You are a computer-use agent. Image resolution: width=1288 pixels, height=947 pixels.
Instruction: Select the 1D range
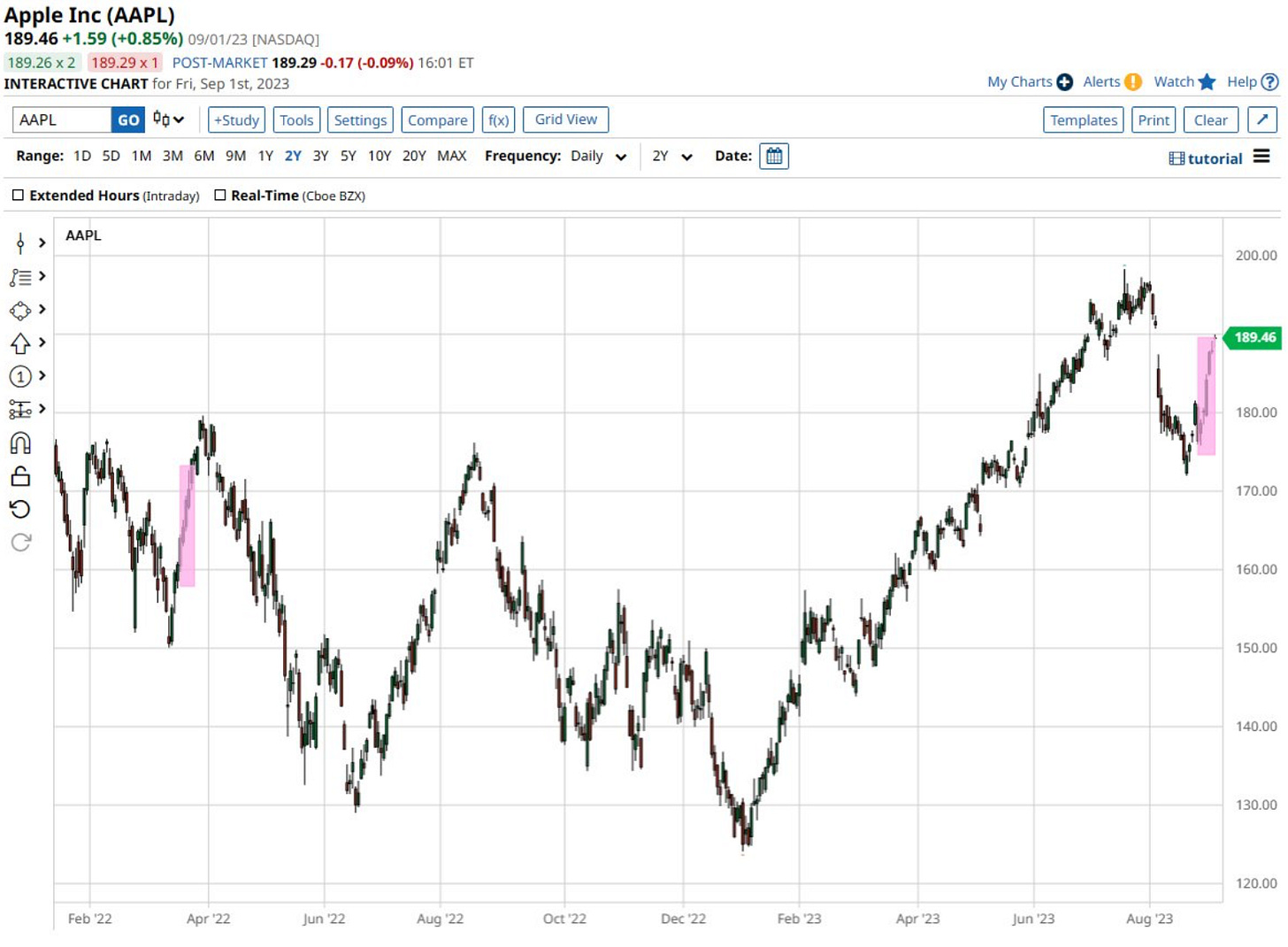[x=82, y=156]
